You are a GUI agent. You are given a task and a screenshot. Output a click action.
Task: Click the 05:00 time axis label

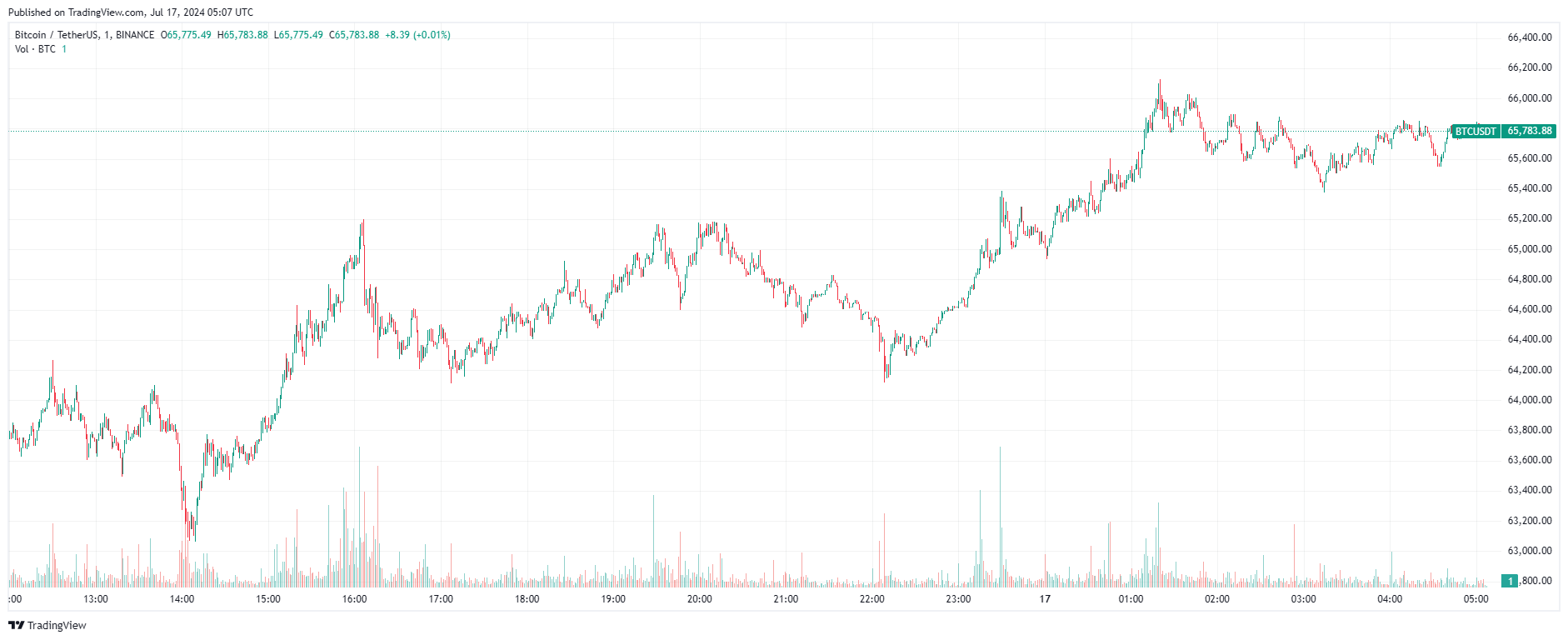pyautogui.click(x=1476, y=599)
